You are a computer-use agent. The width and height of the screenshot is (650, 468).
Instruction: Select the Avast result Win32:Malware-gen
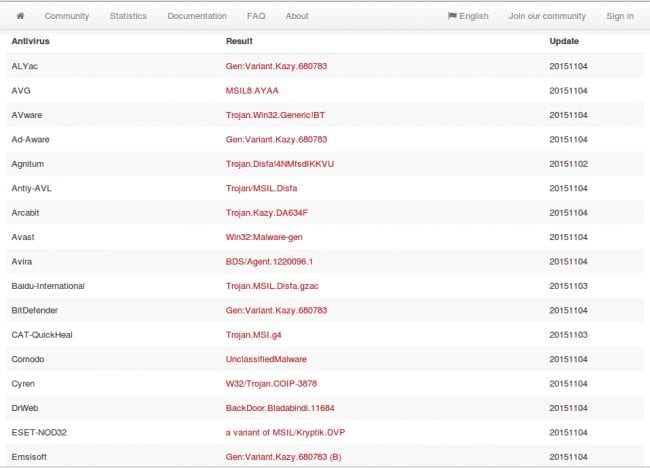coord(264,237)
